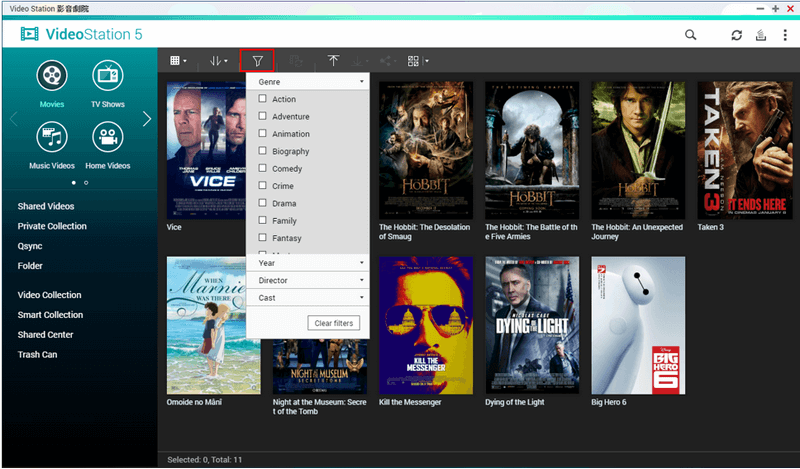Click 'Selected: 0, Total: 11' status text
The width and height of the screenshot is (800, 469).
click(x=205, y=460)
